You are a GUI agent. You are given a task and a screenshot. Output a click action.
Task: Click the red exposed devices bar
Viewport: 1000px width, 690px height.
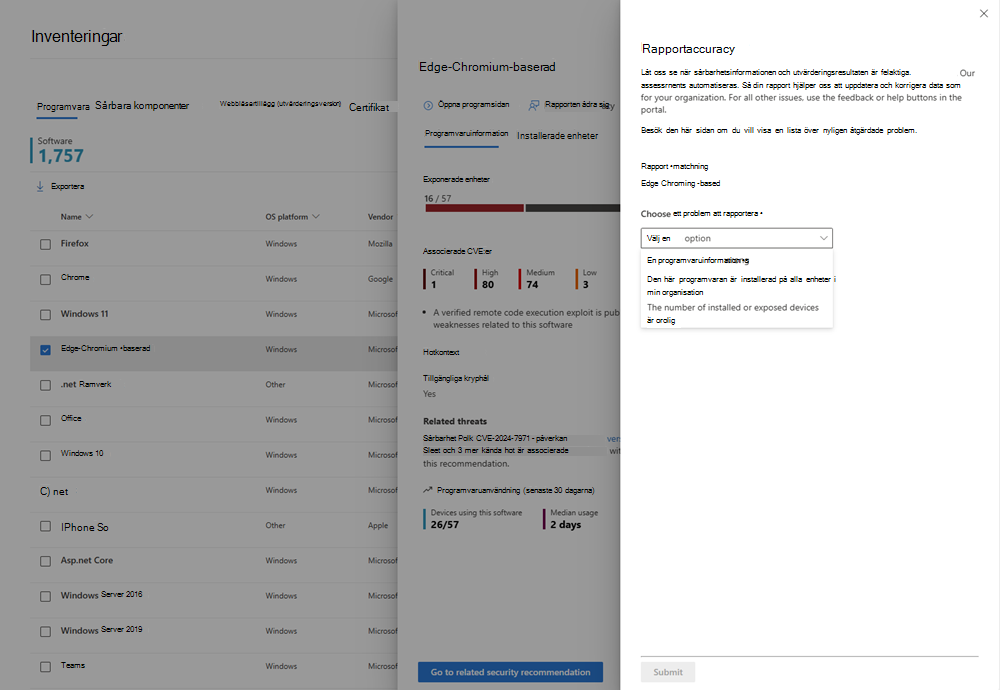pyautogui.click(x=474, y=208)
